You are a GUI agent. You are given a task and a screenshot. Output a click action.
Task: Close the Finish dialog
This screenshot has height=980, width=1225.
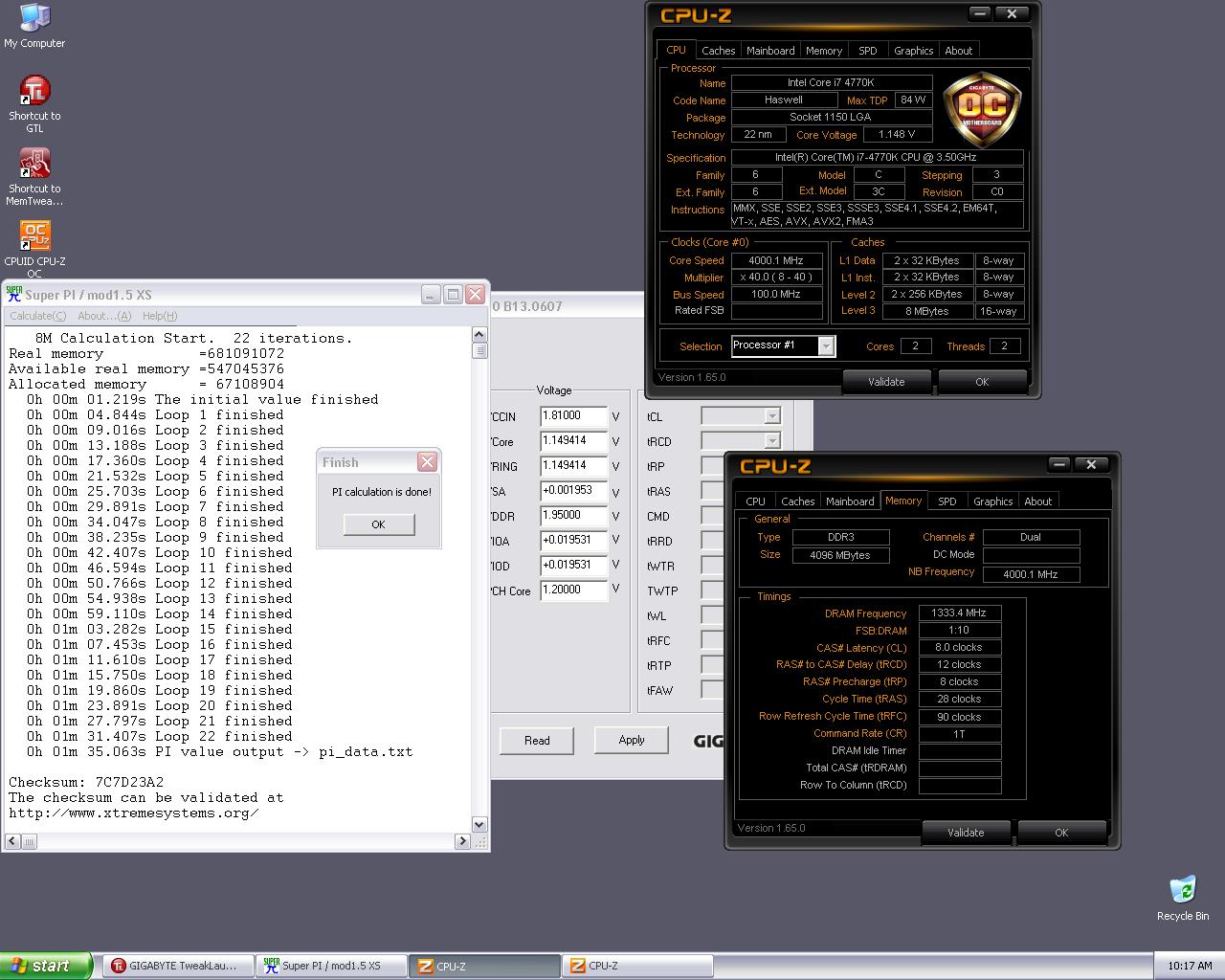[427, 462]
